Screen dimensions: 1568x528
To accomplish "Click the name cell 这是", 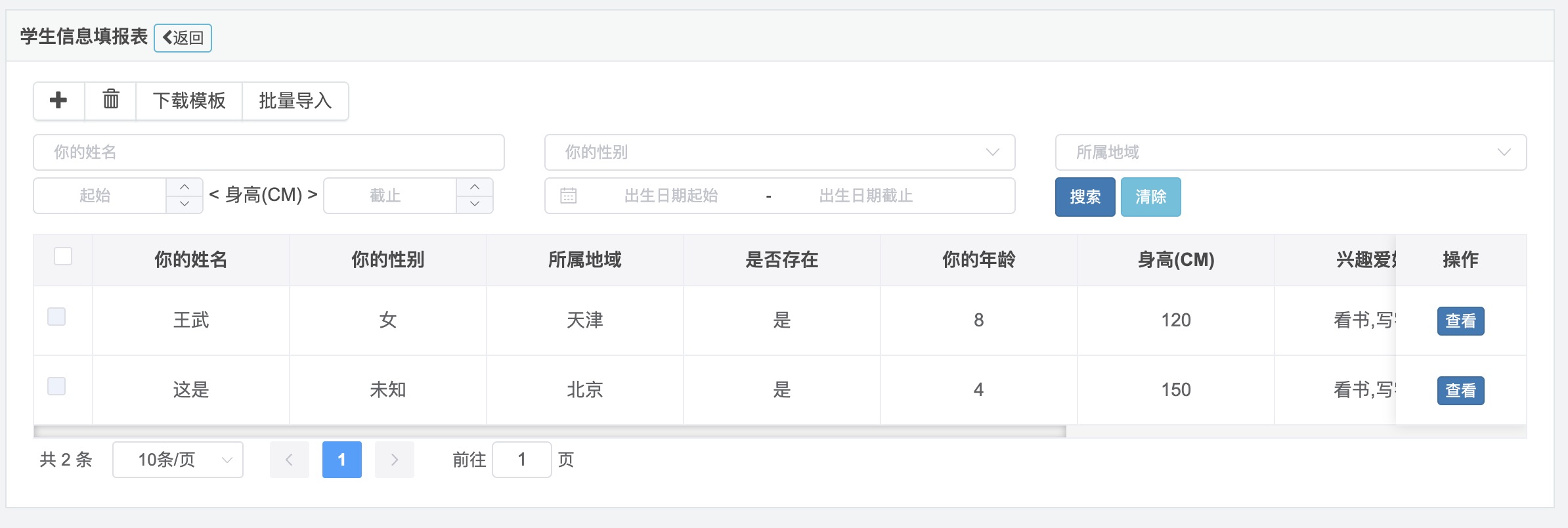I will (x=190, y=390).
